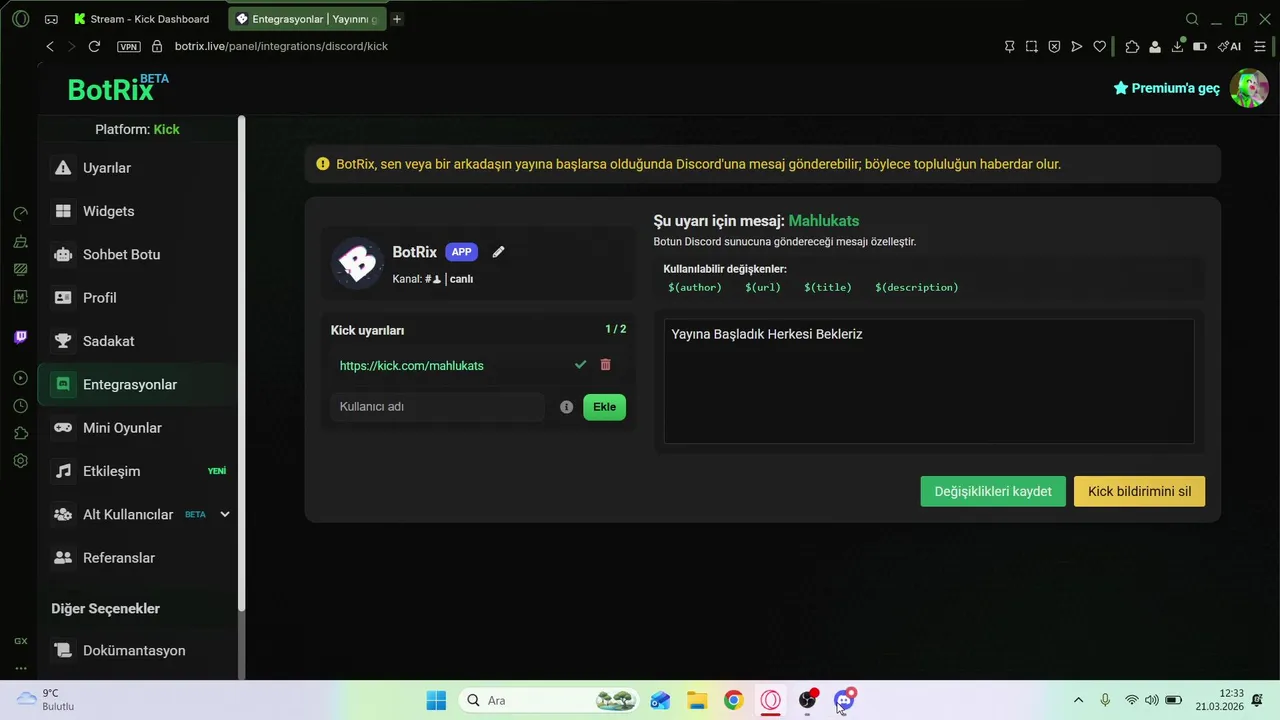The width and height of the screenshot is (1280, 720).
Task: Select the Entegrasyonlar browser tab
Action: click(307, 19)
